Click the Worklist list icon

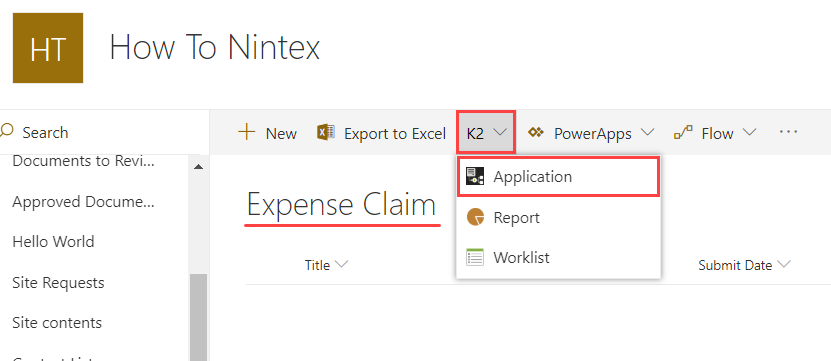pos(475,258)
